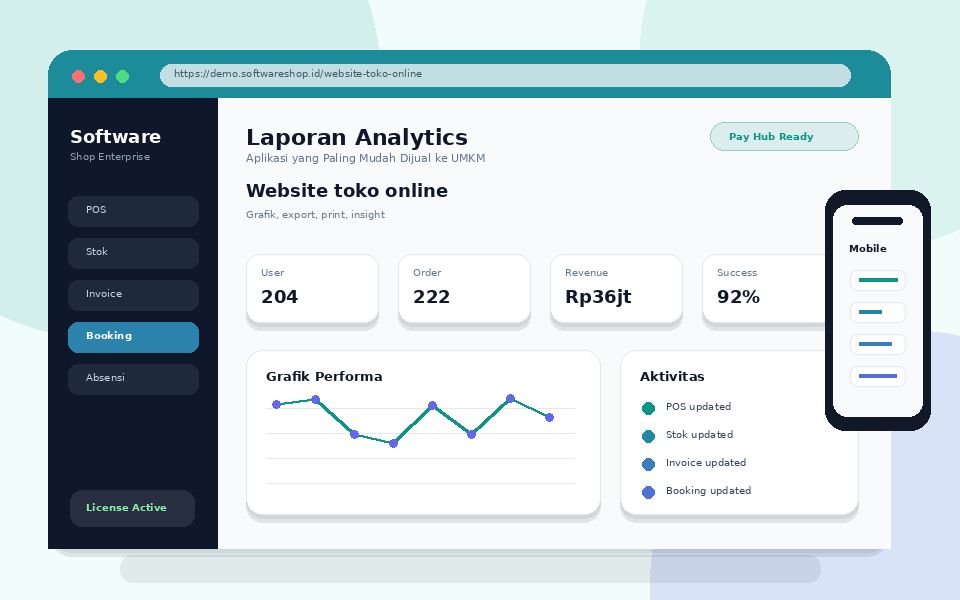960x600 pixels.
Task: Open the User stat card
Action: (x=312, y=288)
